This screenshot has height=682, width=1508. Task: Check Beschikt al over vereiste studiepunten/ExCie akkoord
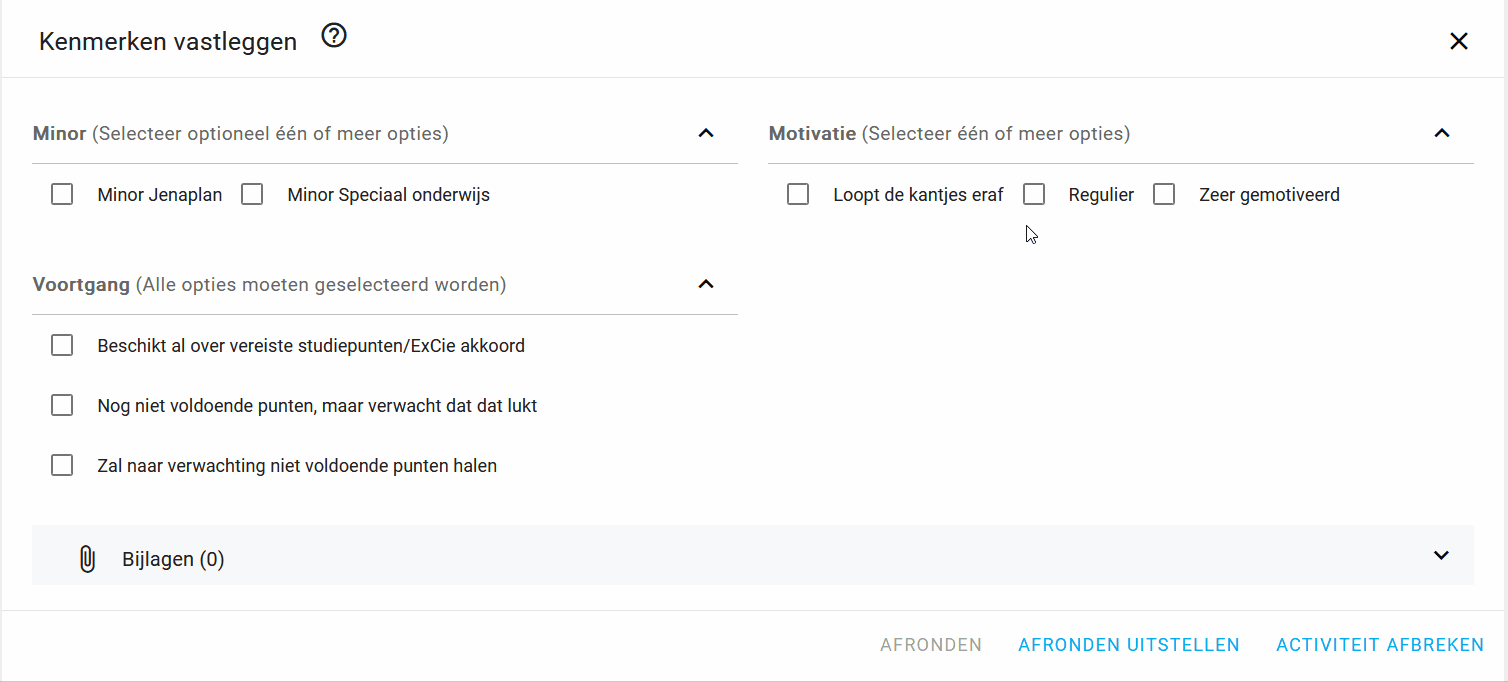(x=61, y=344)
